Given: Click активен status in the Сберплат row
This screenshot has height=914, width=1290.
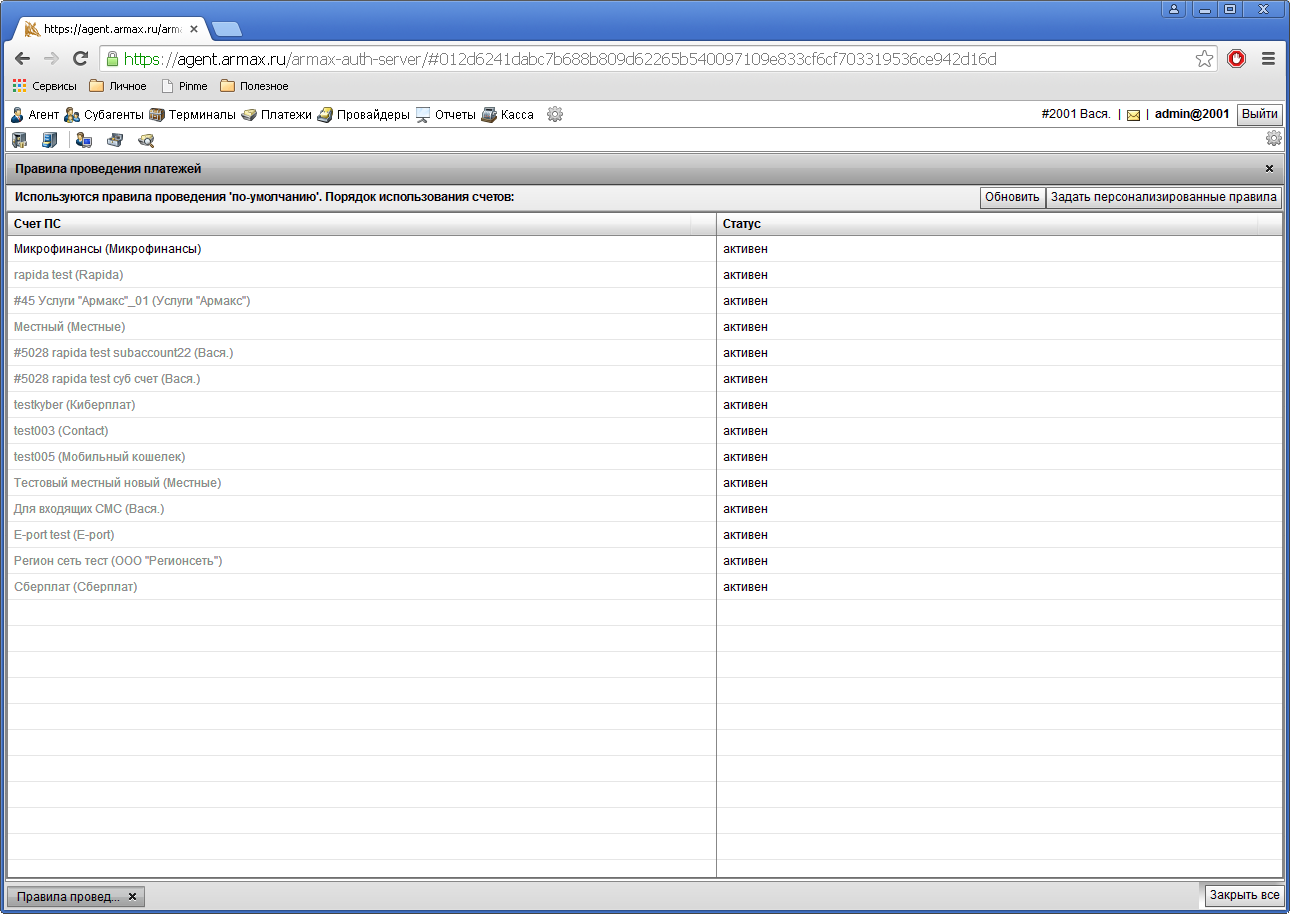Looking at the screenshot, I should (746, 587).
